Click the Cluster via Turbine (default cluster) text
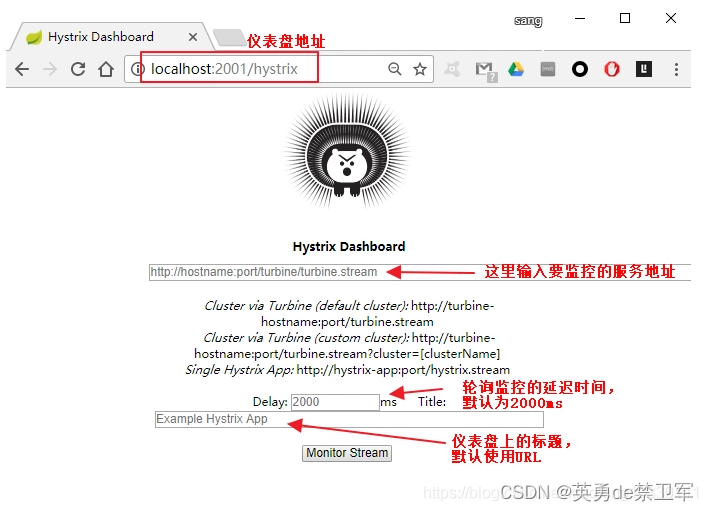 [306, 306]
